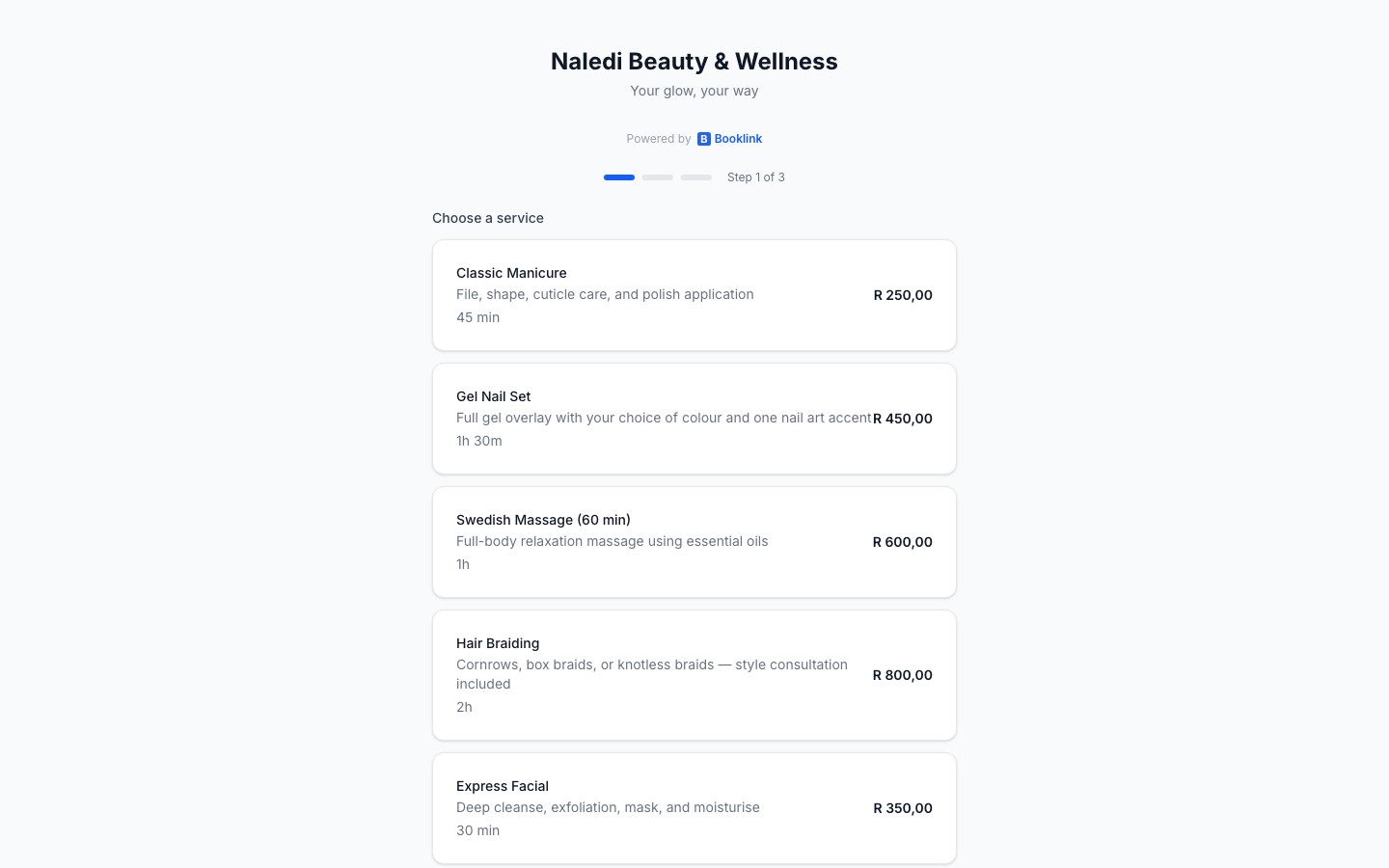Click the first step progress indicator
The image size is (1389, 868).
pyautogui.click(x=619, y=177)
